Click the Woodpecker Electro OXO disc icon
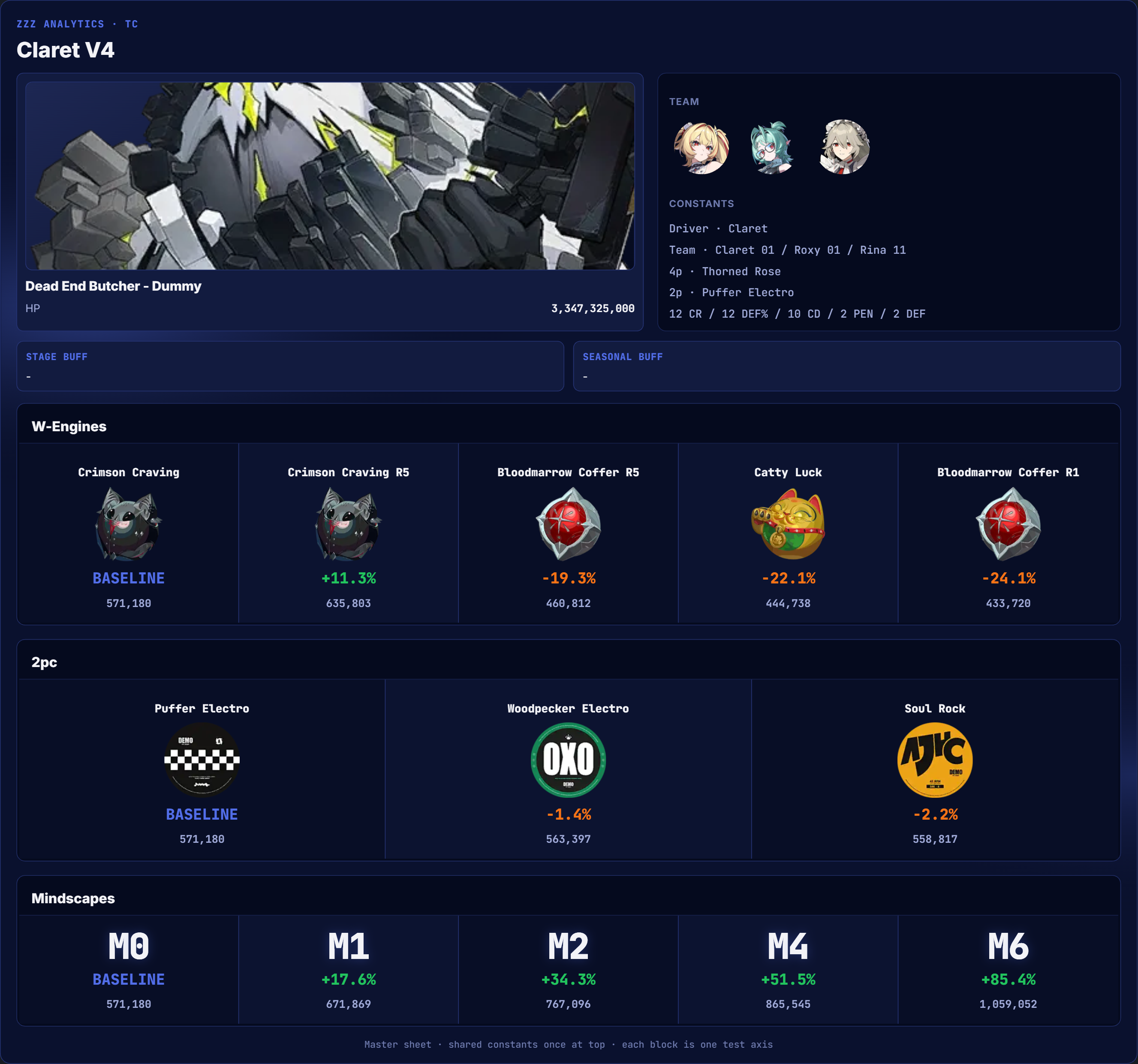Screen dimensions: 1138x1064 tap(569, 760)
